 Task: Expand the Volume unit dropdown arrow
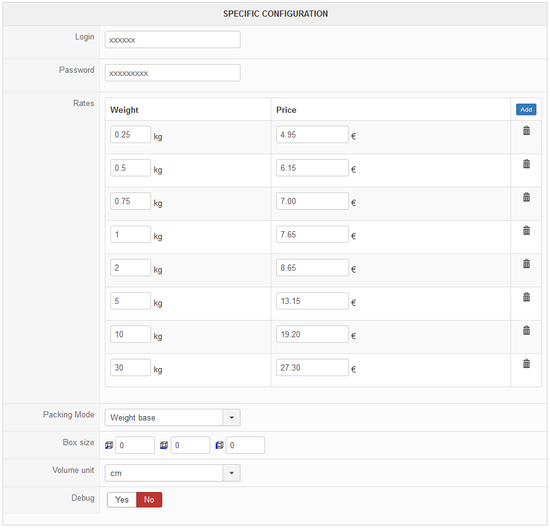click(x=232, y=473)
